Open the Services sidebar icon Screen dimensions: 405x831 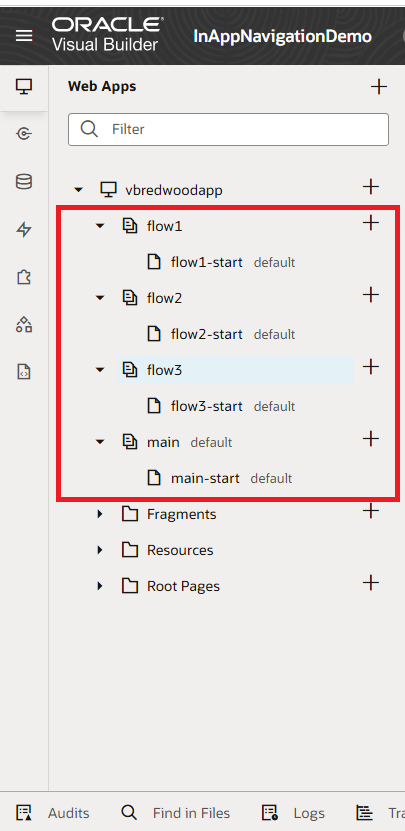click(24, 134)
